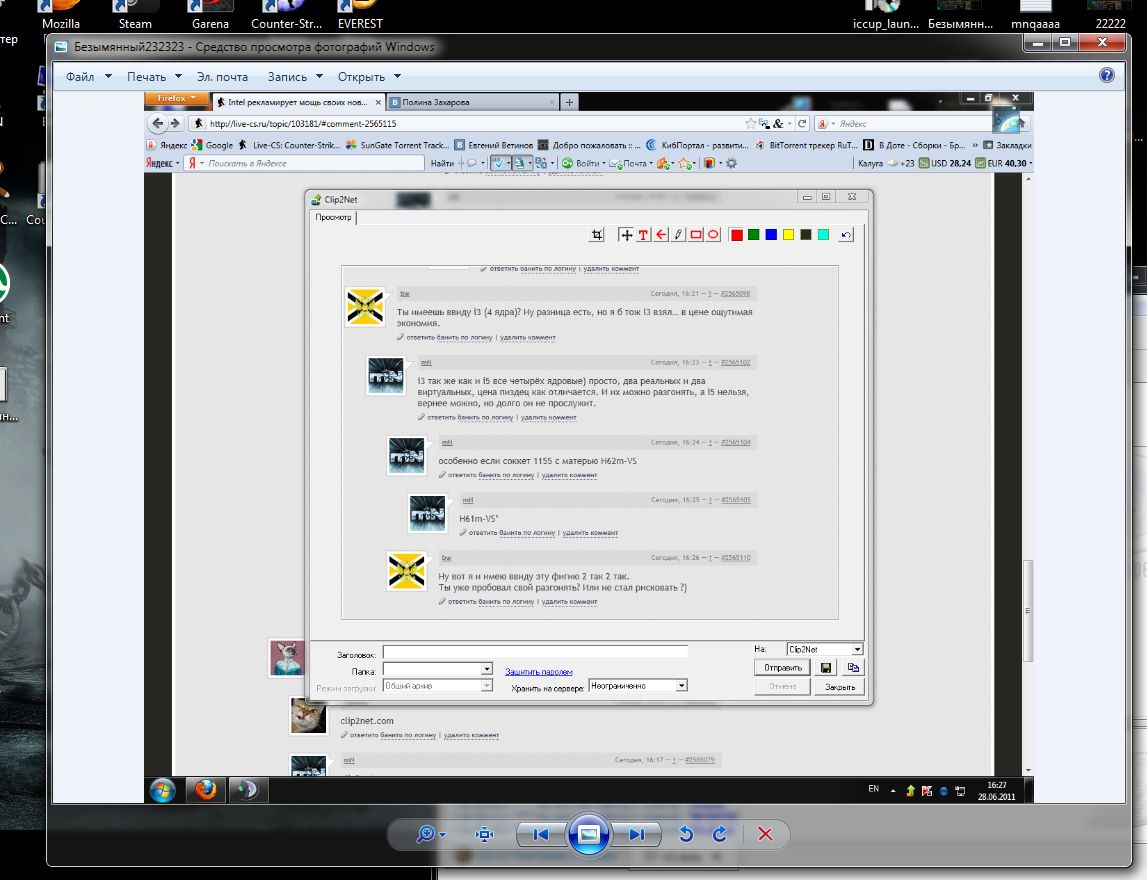This screenshot has height=880, width=1147.
Task: Click Эл. почта in Photo Viewer toolbar
Action: tap(222, 77)
